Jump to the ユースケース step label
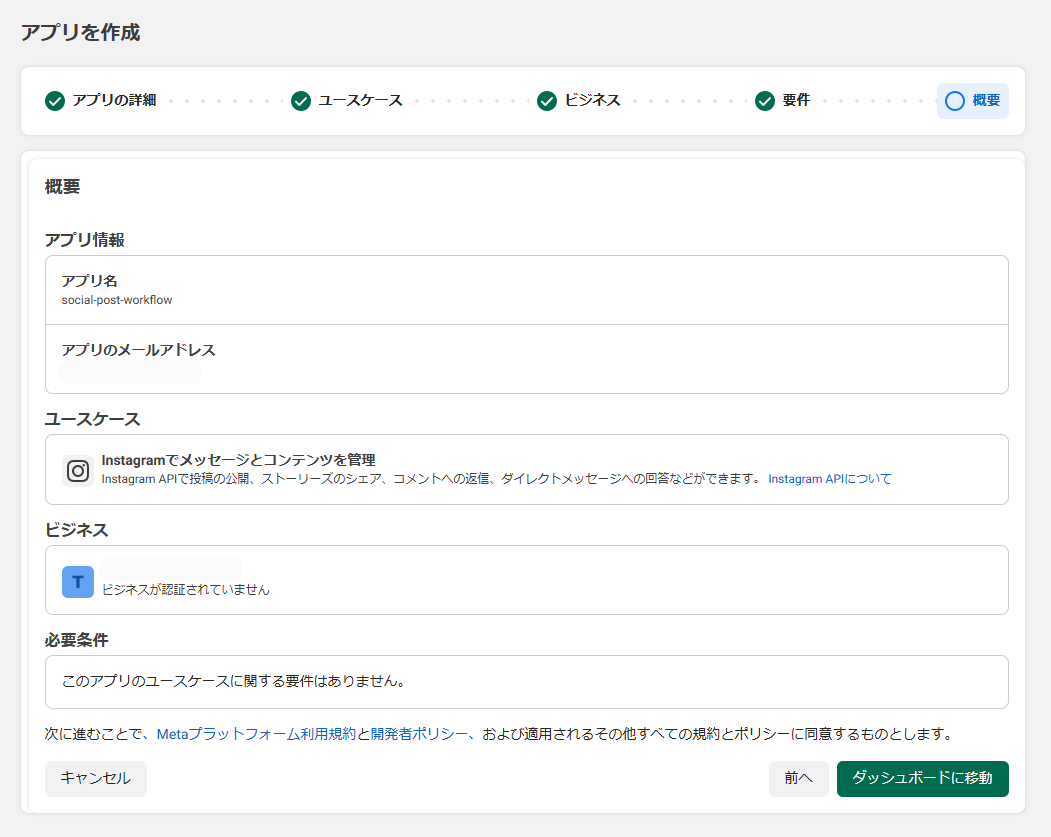Screen dimensions: 1051x837 pyautogui.click(x=360, y=101)
